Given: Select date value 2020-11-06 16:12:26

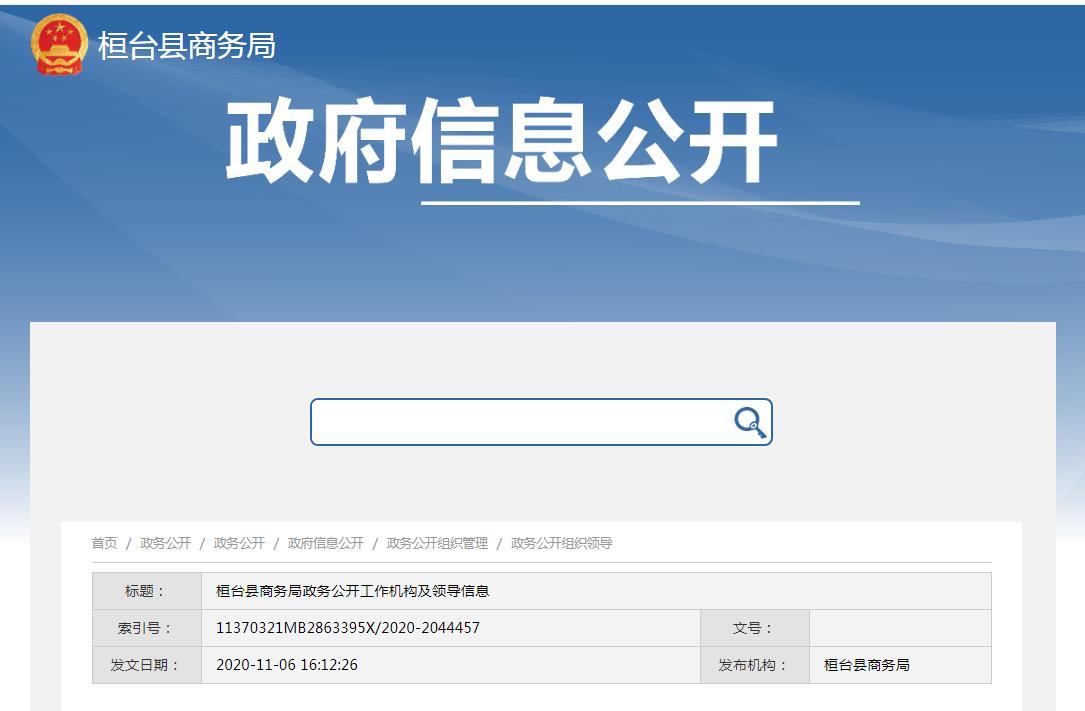Looking at the screenshot, I should pos(287,665).
